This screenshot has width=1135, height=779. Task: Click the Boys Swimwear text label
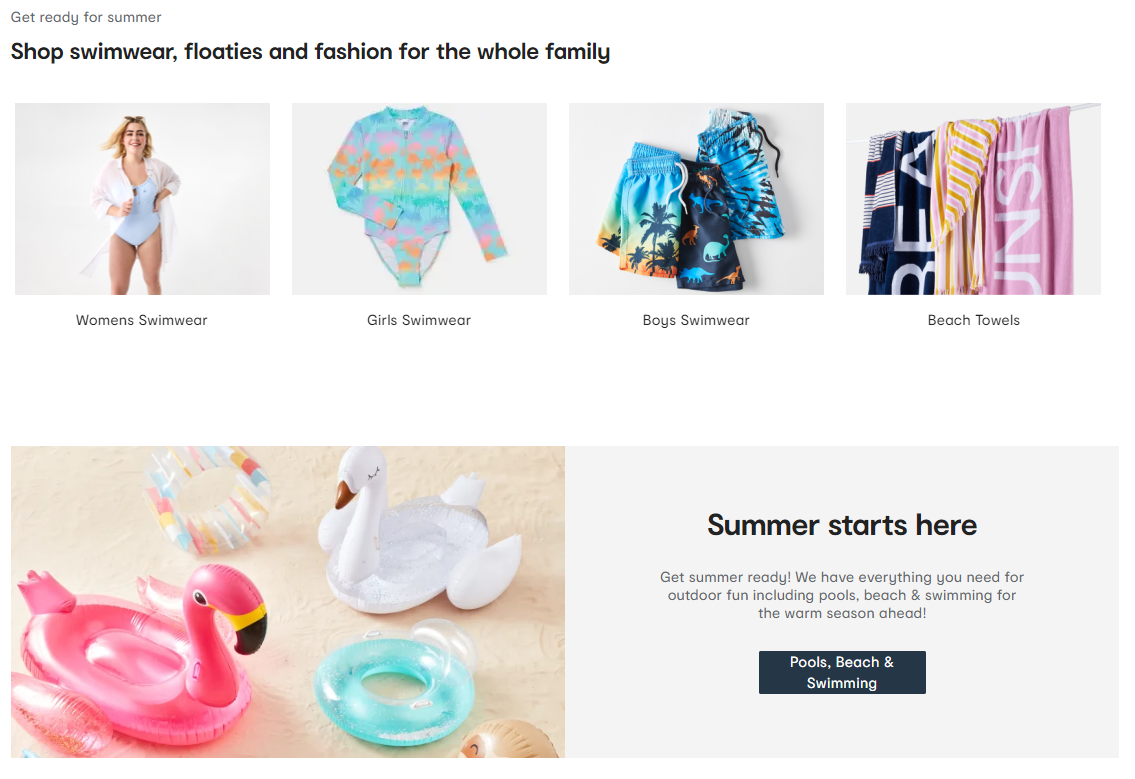[696, 320]
